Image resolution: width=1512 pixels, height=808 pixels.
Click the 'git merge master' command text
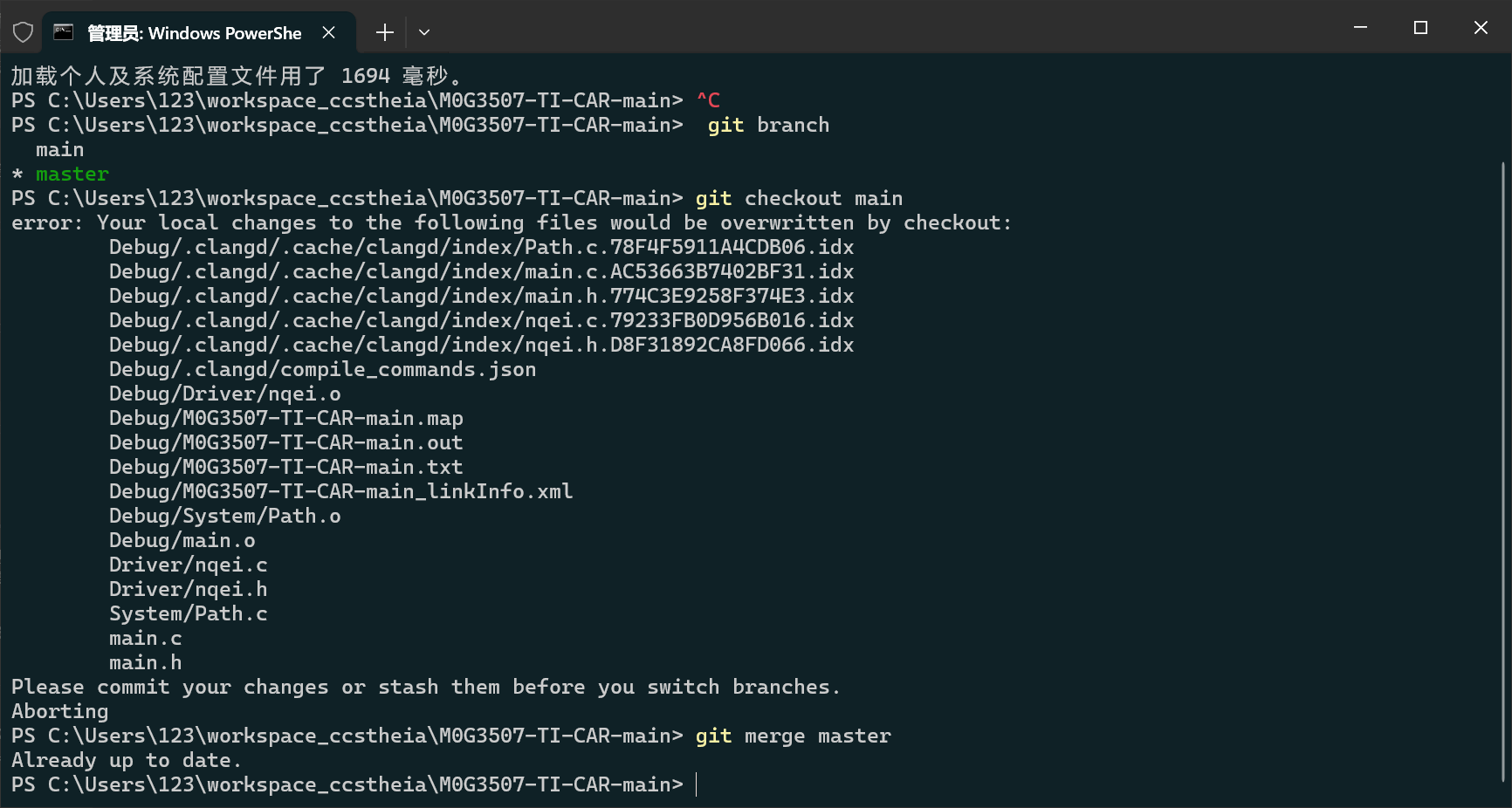pyautogui.click(x=793, y=736)
